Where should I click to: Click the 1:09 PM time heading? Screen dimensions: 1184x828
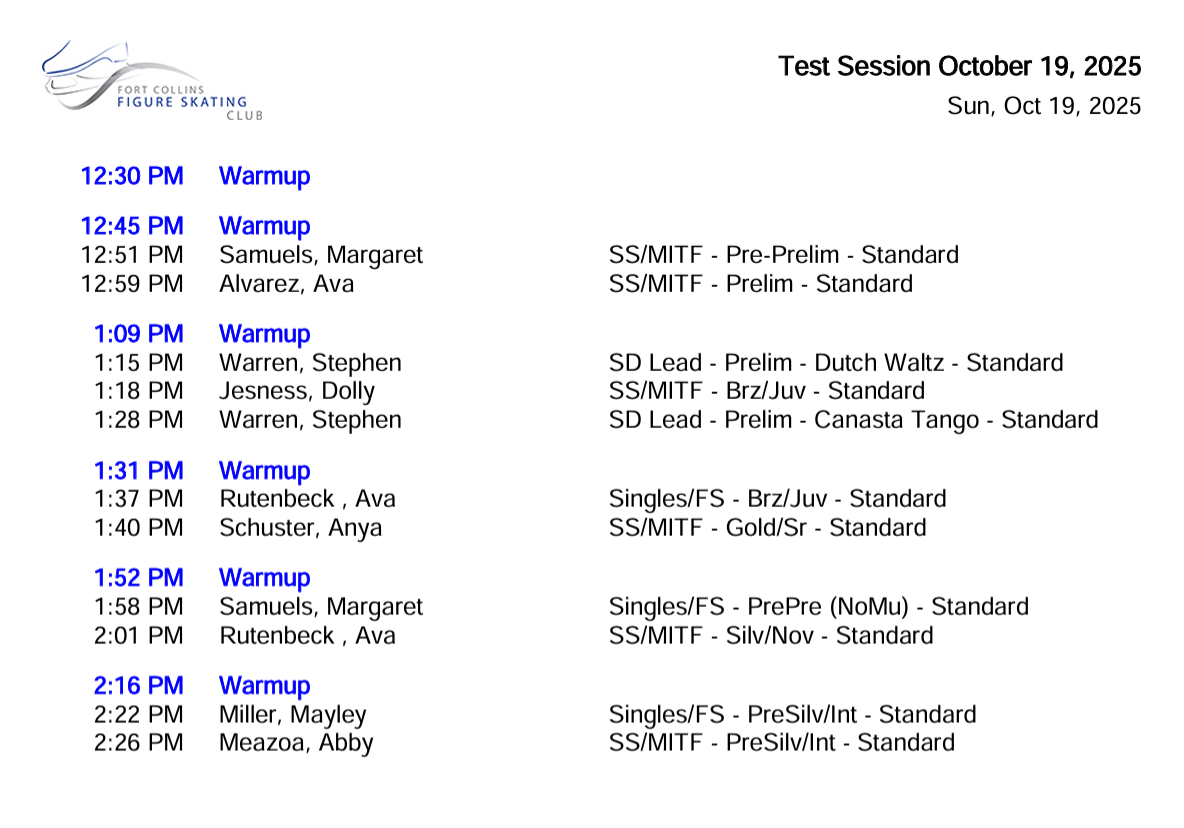point(138,334)
